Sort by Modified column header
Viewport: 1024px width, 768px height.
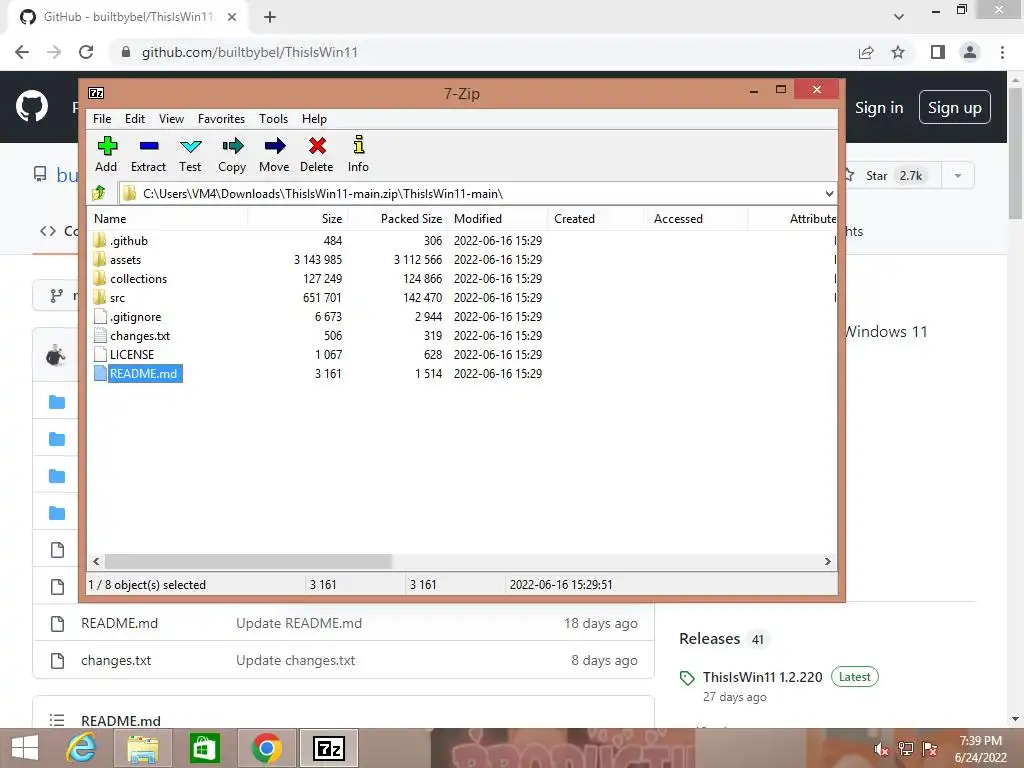pyautogui.click(x=498, y=219)
